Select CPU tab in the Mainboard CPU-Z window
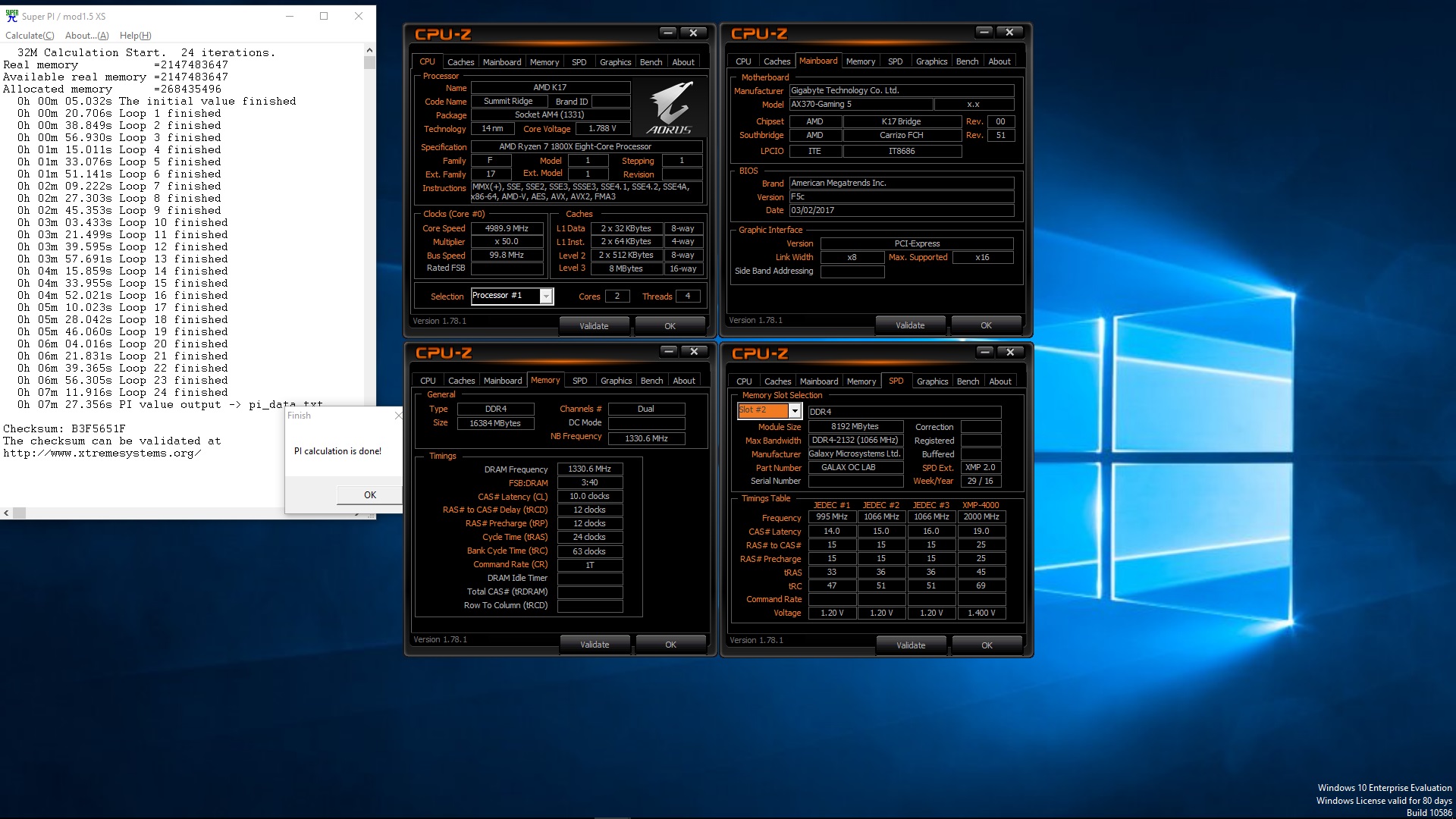This screenshot has height=819, width=1456. click(x=743, y=61)
